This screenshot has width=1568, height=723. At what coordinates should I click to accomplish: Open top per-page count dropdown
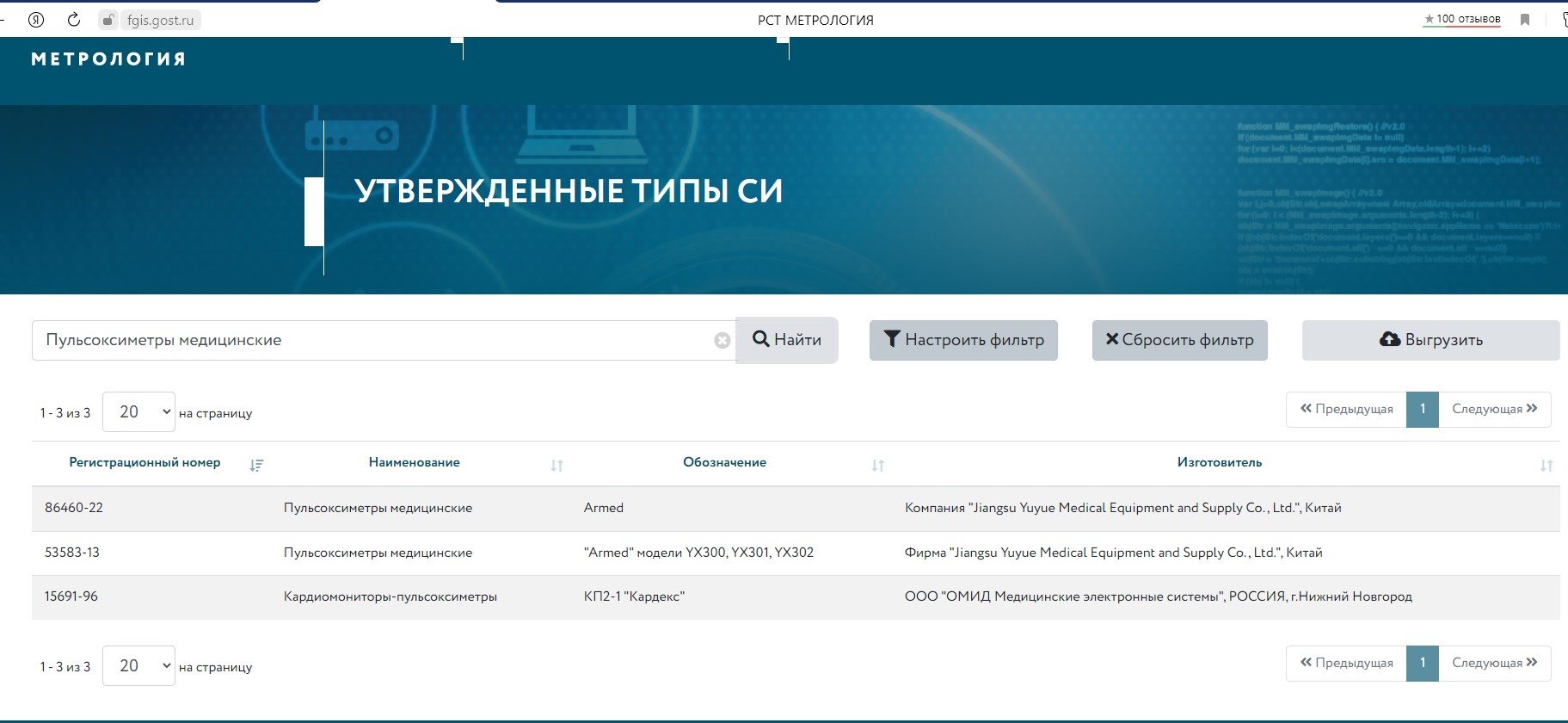[x=138, y=412]
